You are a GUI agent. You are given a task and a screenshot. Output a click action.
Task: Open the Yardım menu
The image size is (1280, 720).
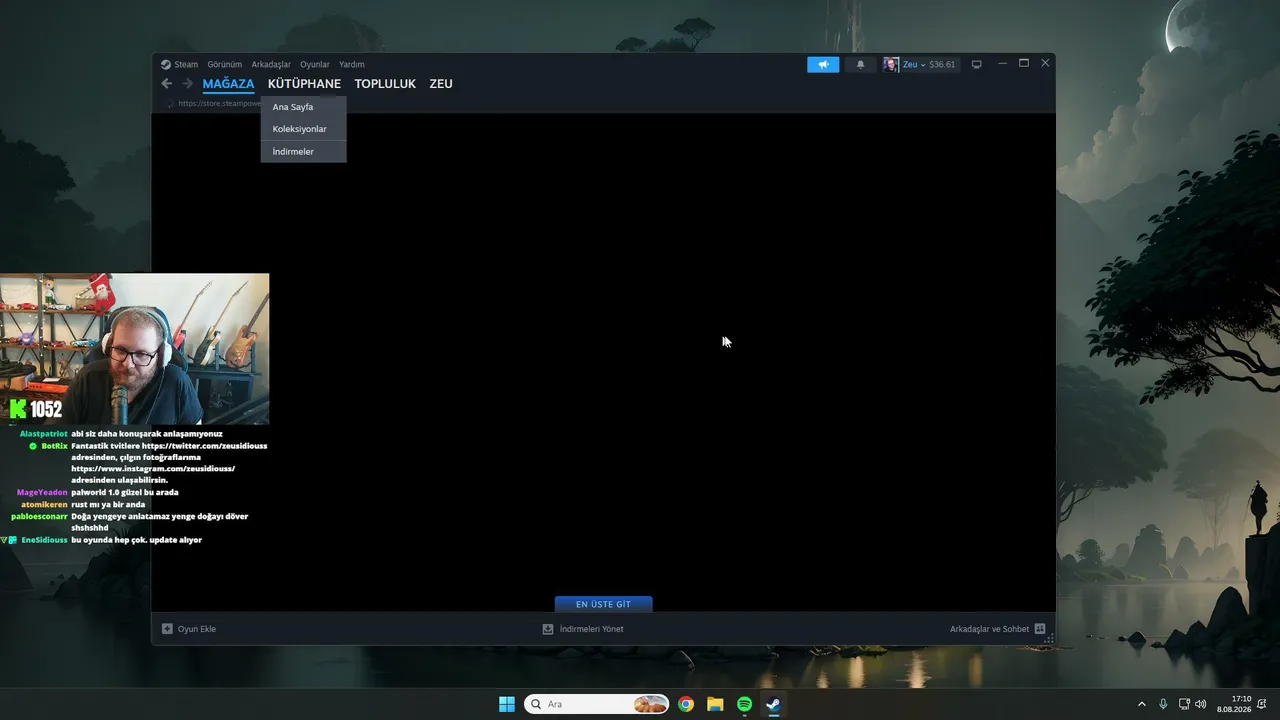coord(352,65)
